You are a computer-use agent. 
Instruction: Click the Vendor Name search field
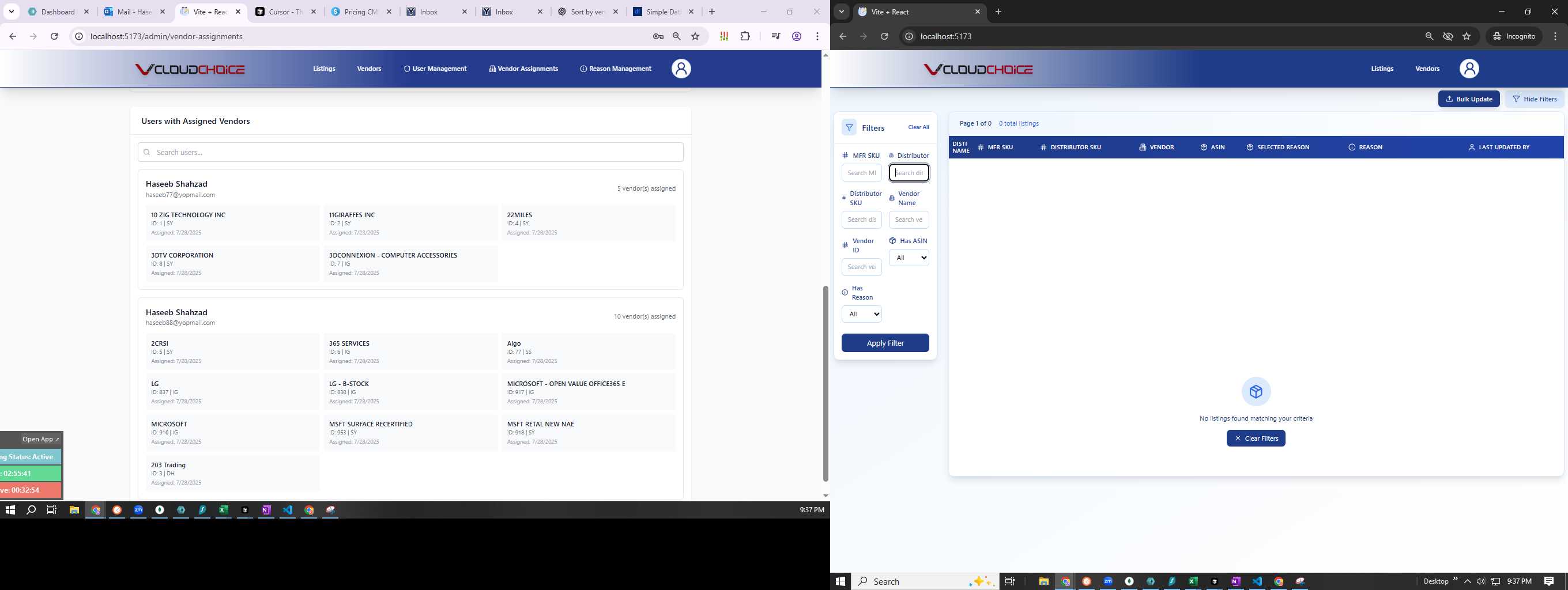[x=909, y=220]
